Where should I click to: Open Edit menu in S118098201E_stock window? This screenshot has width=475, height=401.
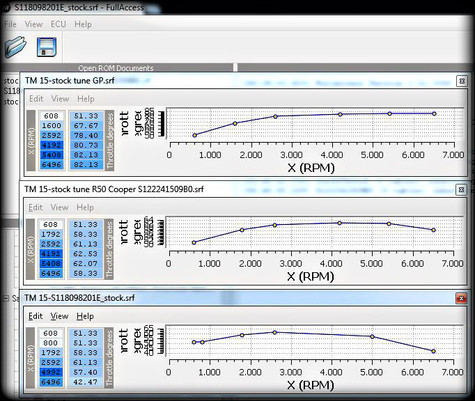[35, 316]
